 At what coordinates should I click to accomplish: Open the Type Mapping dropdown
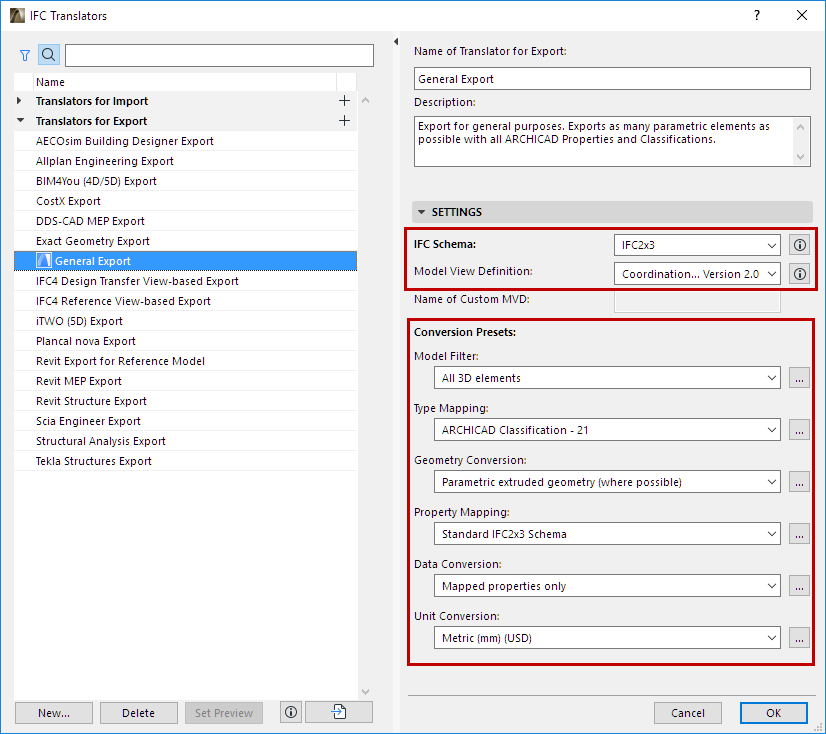[x=607, y=430]
